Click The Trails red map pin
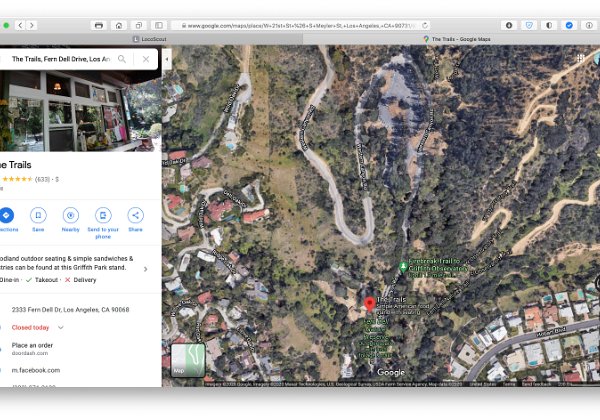This screenshot has width=600, height=420. point(369,304)
